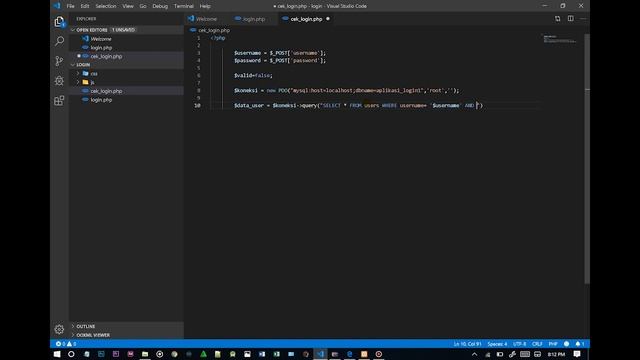Viewport: 640px width, 360px height.
Task: Open the Terminal menu
Action: coord(184,6)
